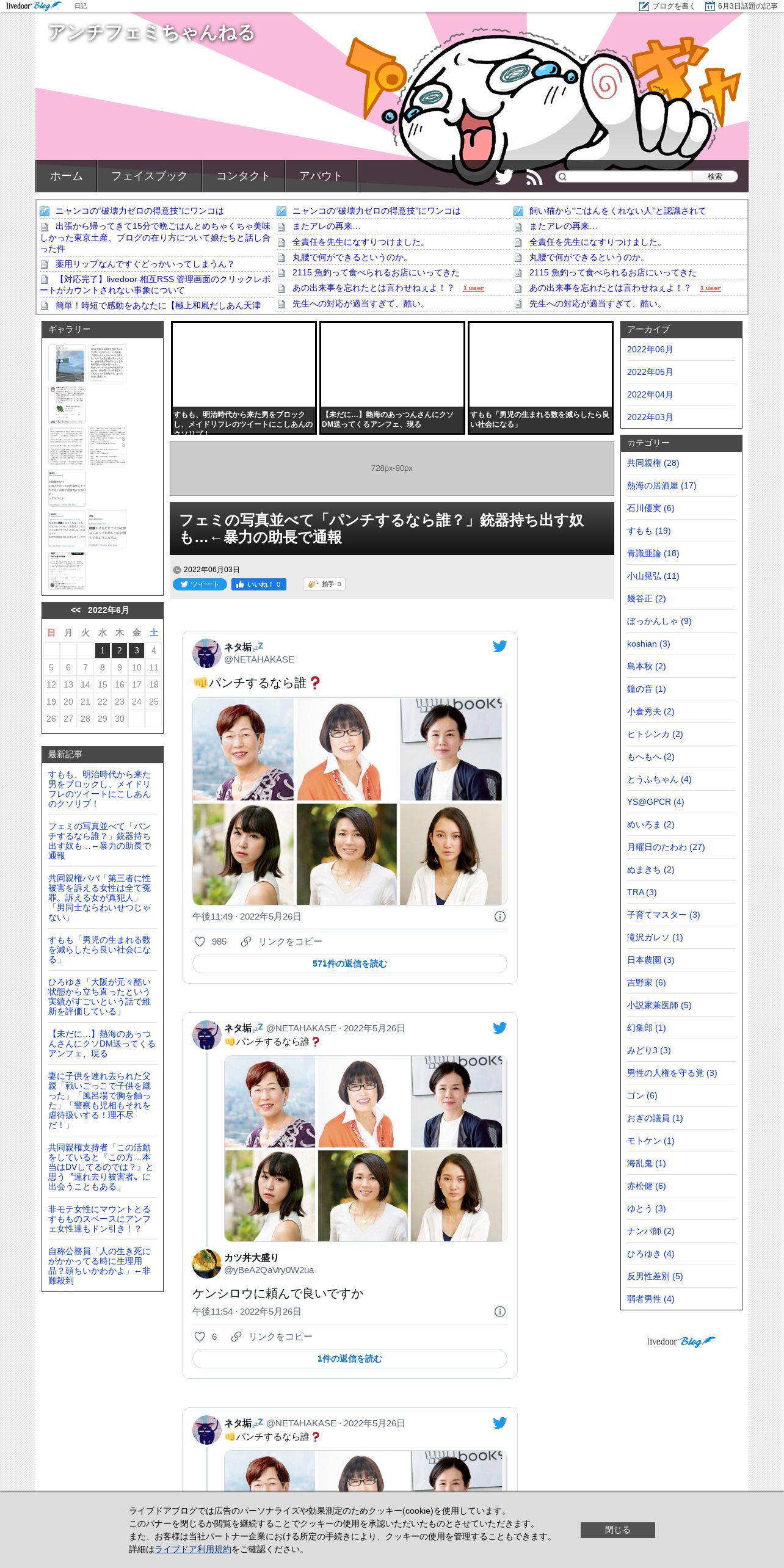The image size is (784, 1568).
Task: Click the ツイート share button
Action: point(200,584)
